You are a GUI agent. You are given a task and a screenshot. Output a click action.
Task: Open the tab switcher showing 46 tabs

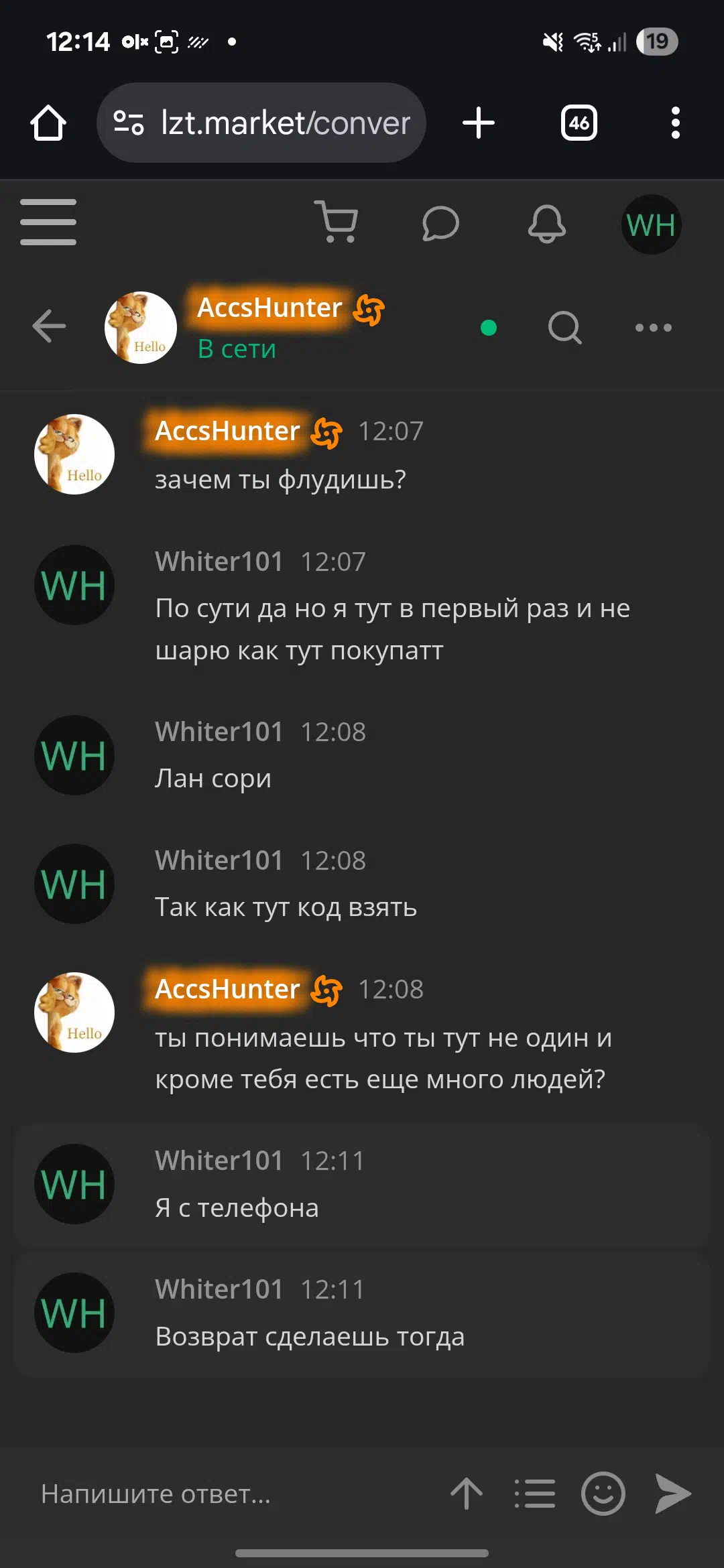(579, 123)
